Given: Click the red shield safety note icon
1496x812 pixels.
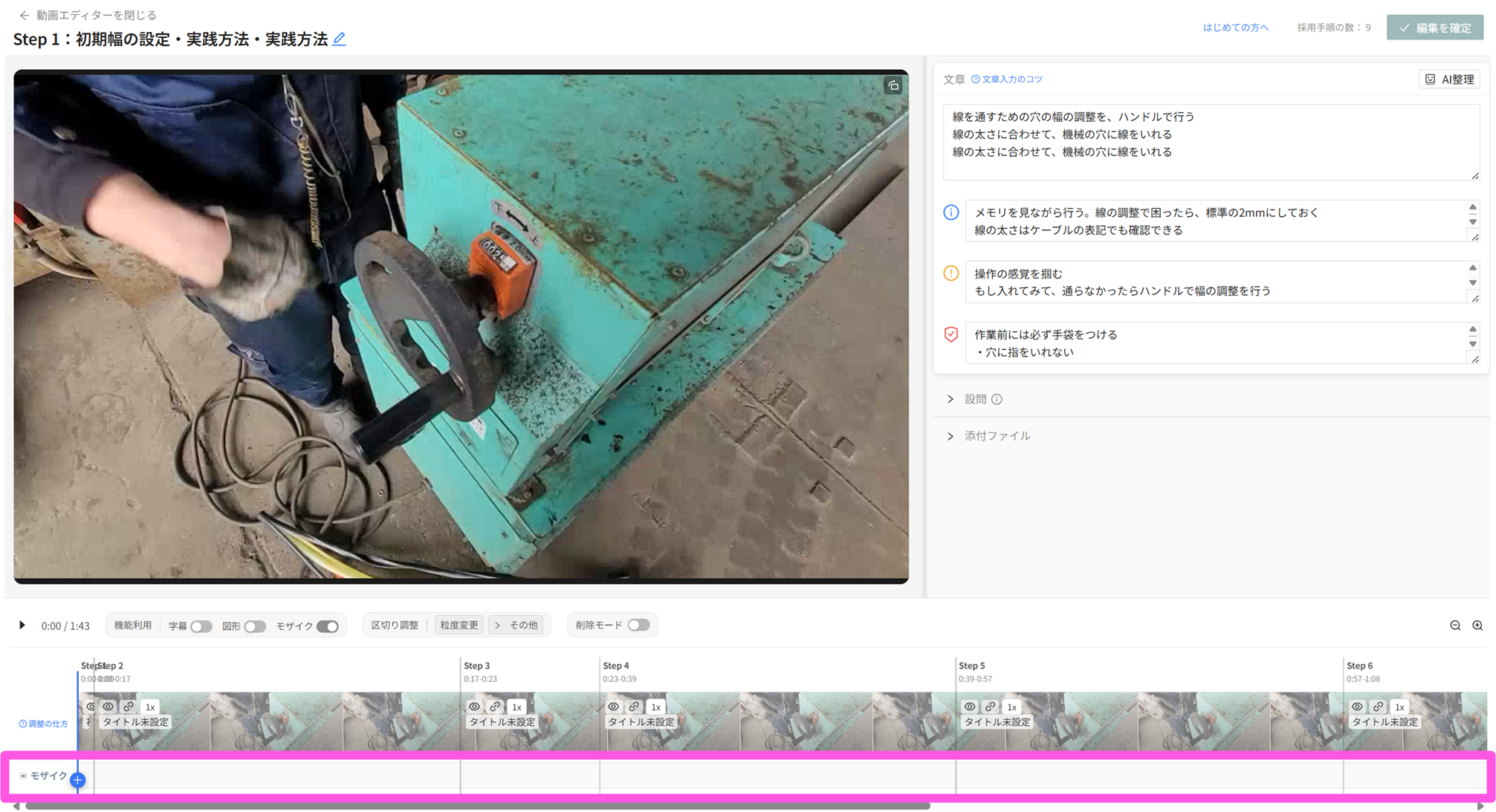Looking at the screenshot, I should click(951, 334).
